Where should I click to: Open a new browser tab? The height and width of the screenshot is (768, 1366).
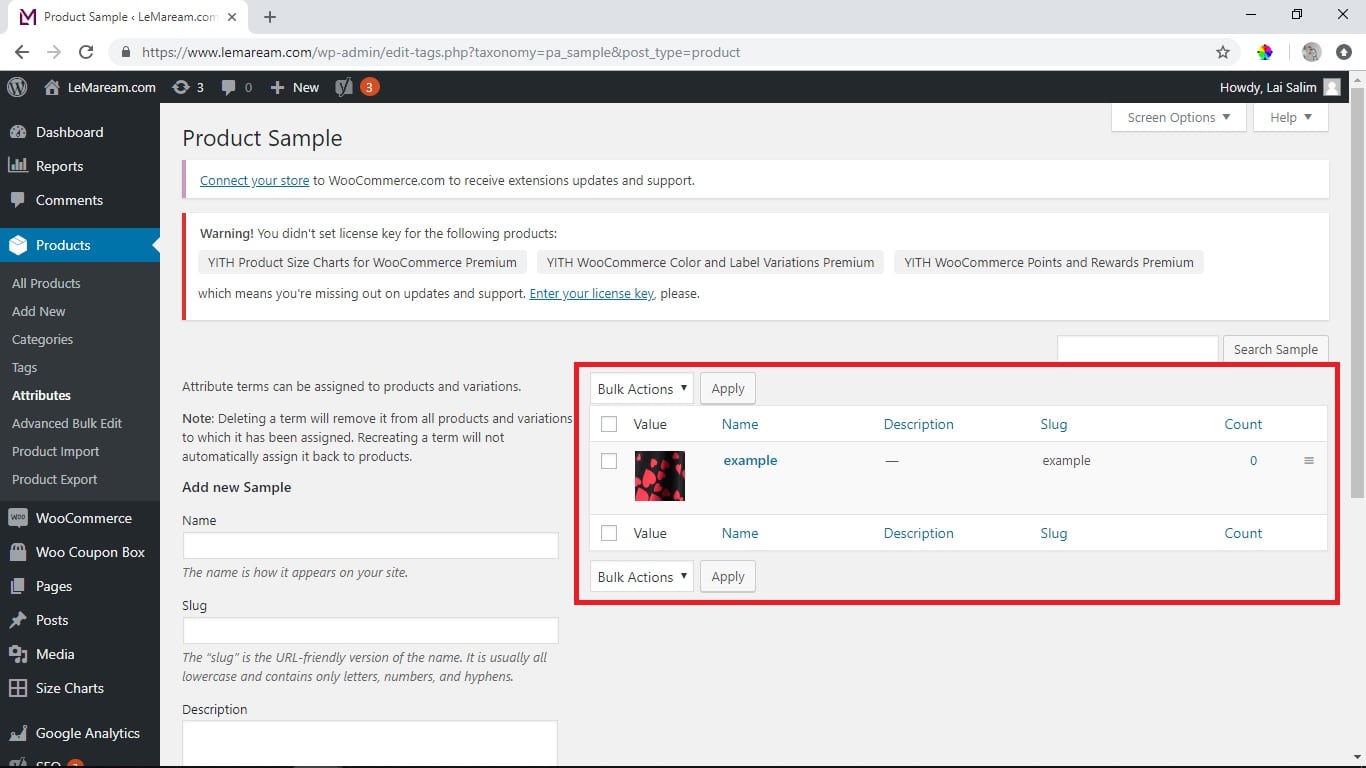tap(270, 17)
